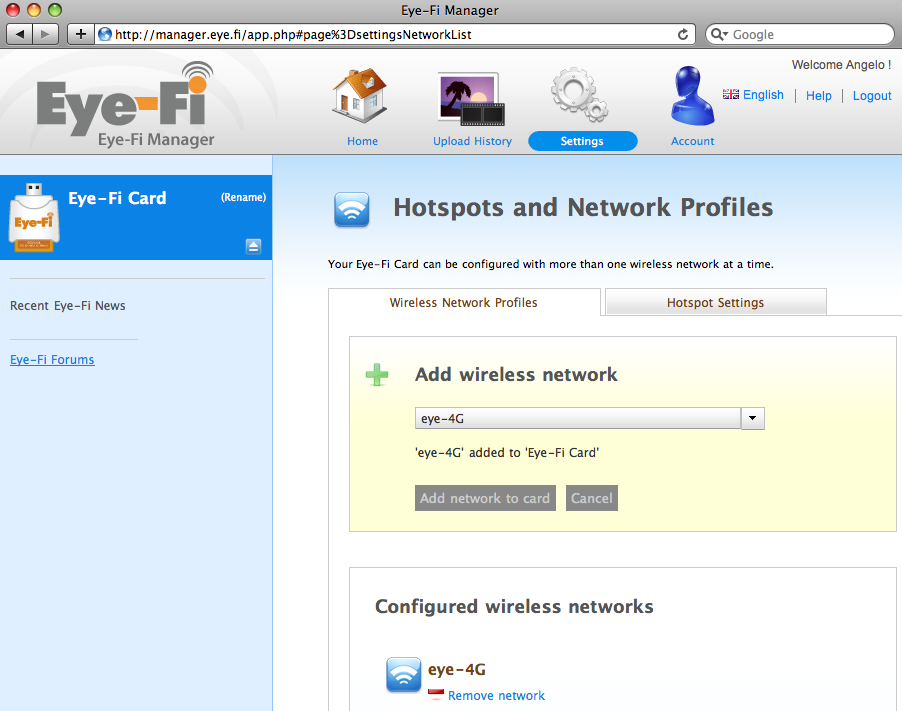Click the blue Wi-Fi icon beside page heading
This screenshot has width=902, height=711.
point(351,209)
